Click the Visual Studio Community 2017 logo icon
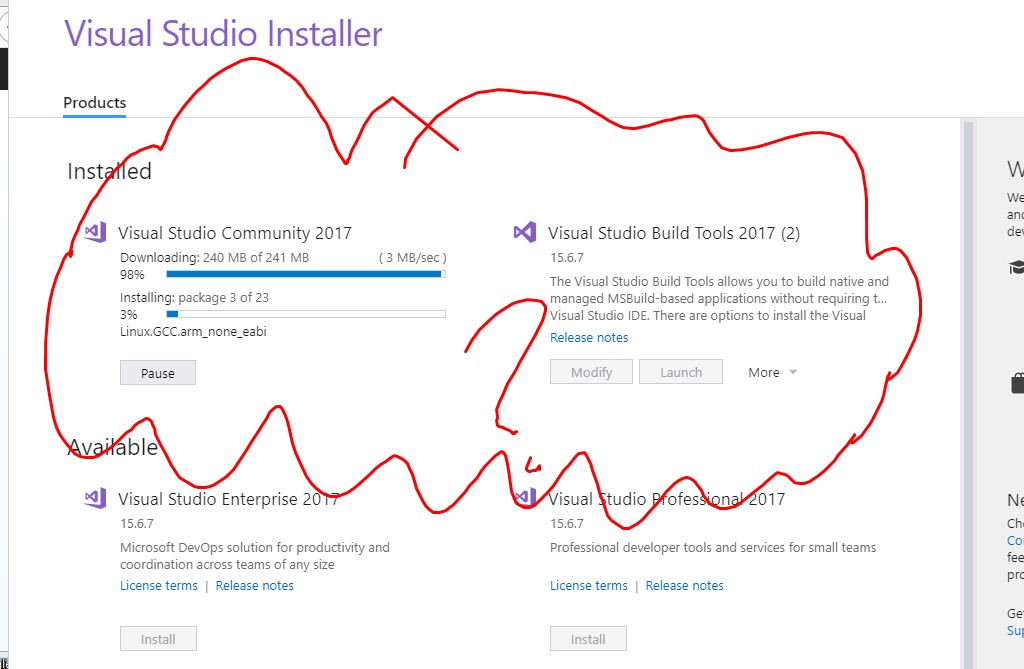Image resolution: width=1024 pixels, height=669 pixels. 96,232
